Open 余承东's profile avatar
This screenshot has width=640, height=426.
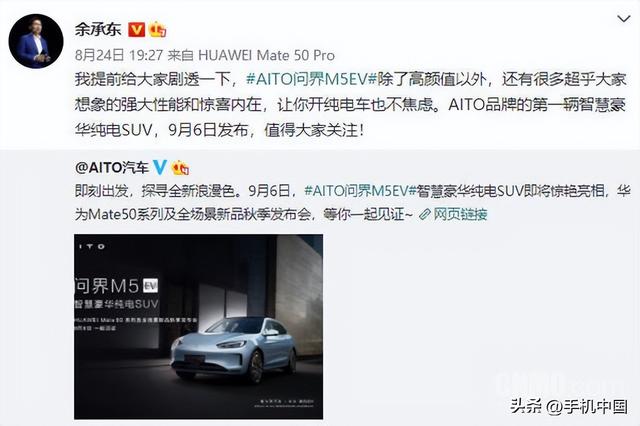point(36,41)
